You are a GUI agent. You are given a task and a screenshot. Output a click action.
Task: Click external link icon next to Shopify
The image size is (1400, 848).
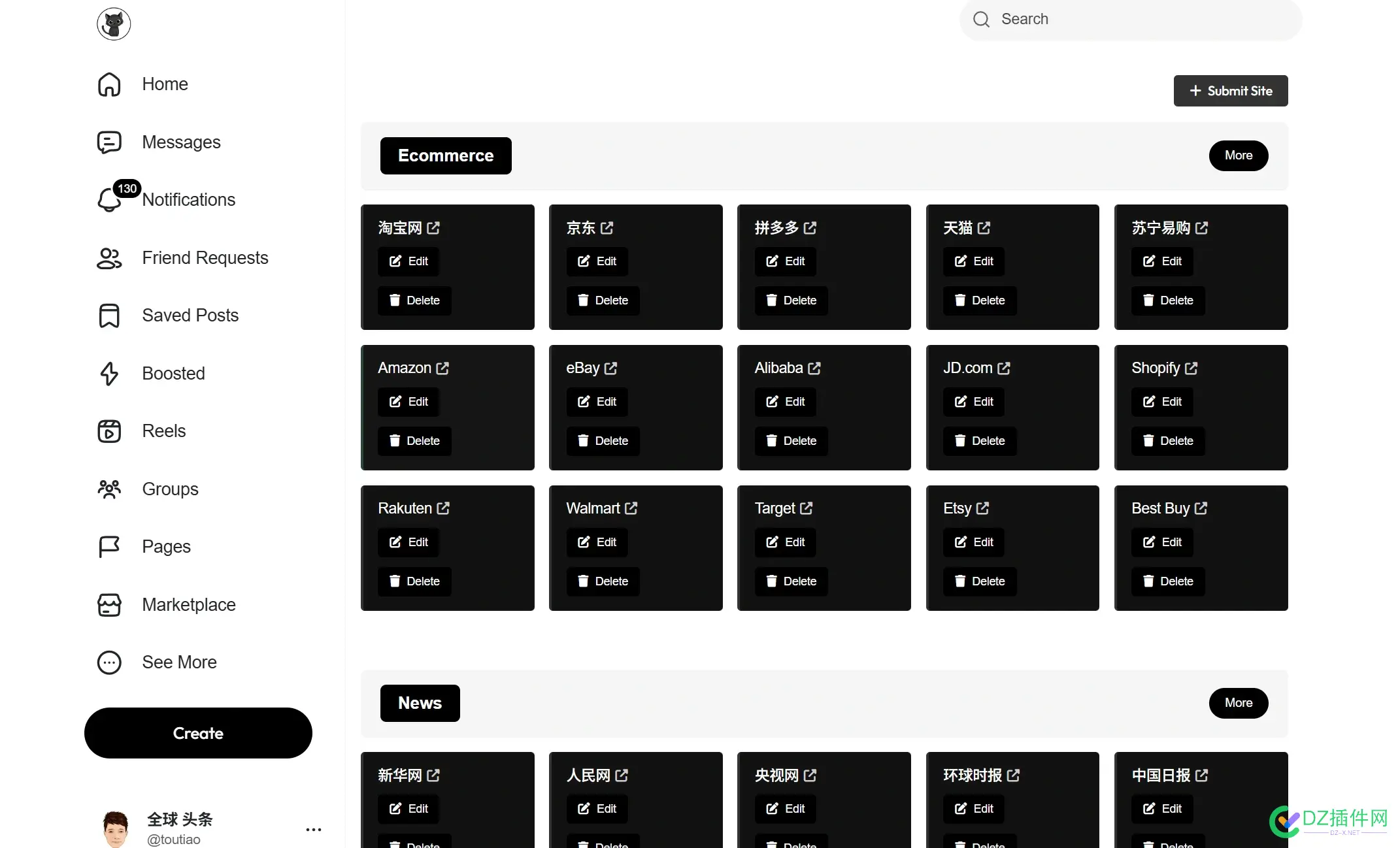click(x=1191, y=368)
